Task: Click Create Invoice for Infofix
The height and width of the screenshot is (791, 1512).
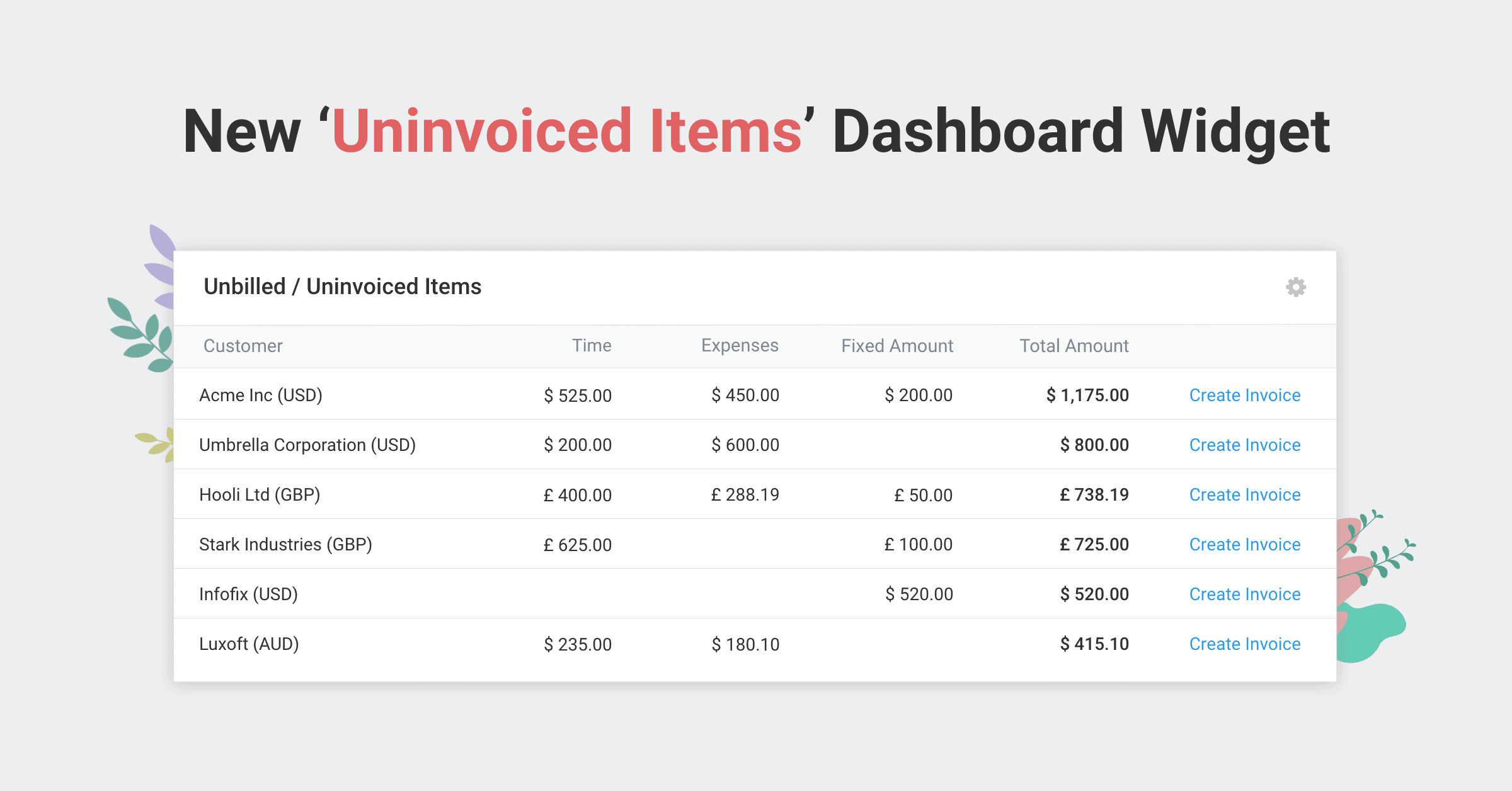Action: (x=1244, y=594)
